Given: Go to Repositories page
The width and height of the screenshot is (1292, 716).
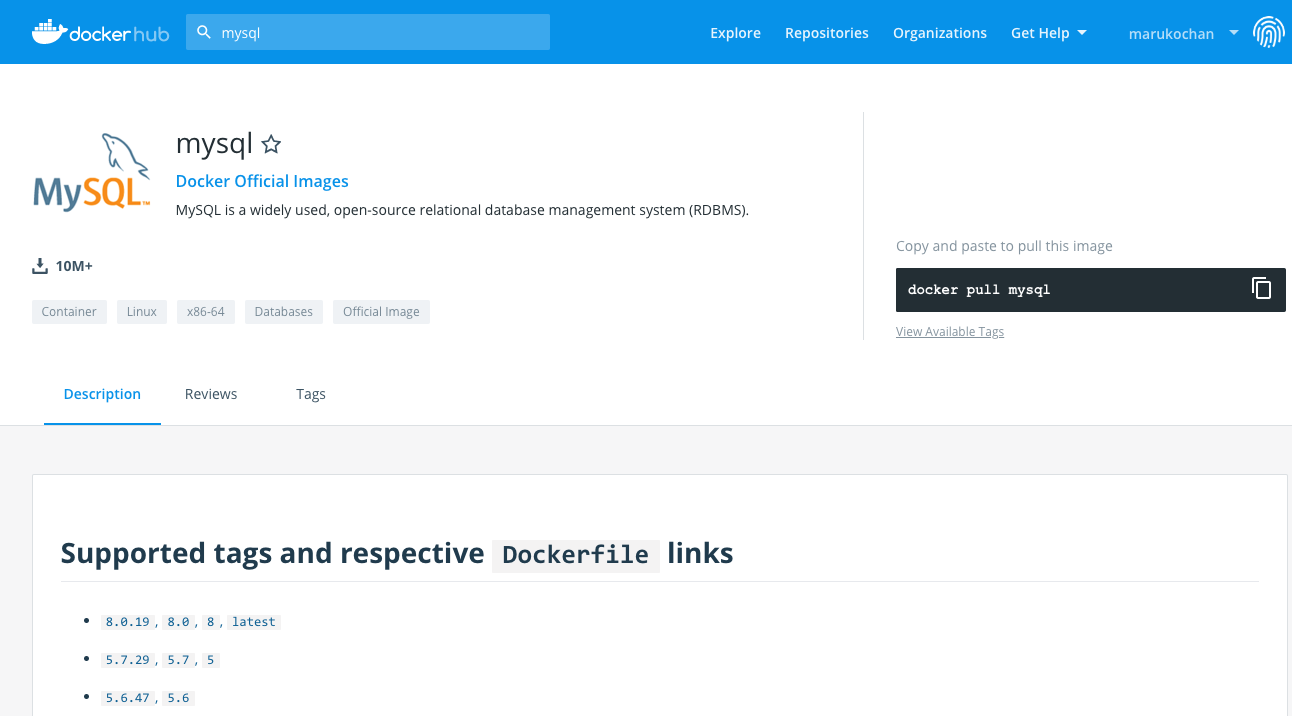Looking at the screenshot, I should coord(826,33).
